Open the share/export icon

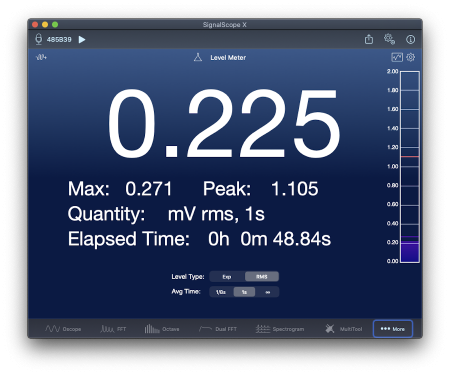click(369, 39)
